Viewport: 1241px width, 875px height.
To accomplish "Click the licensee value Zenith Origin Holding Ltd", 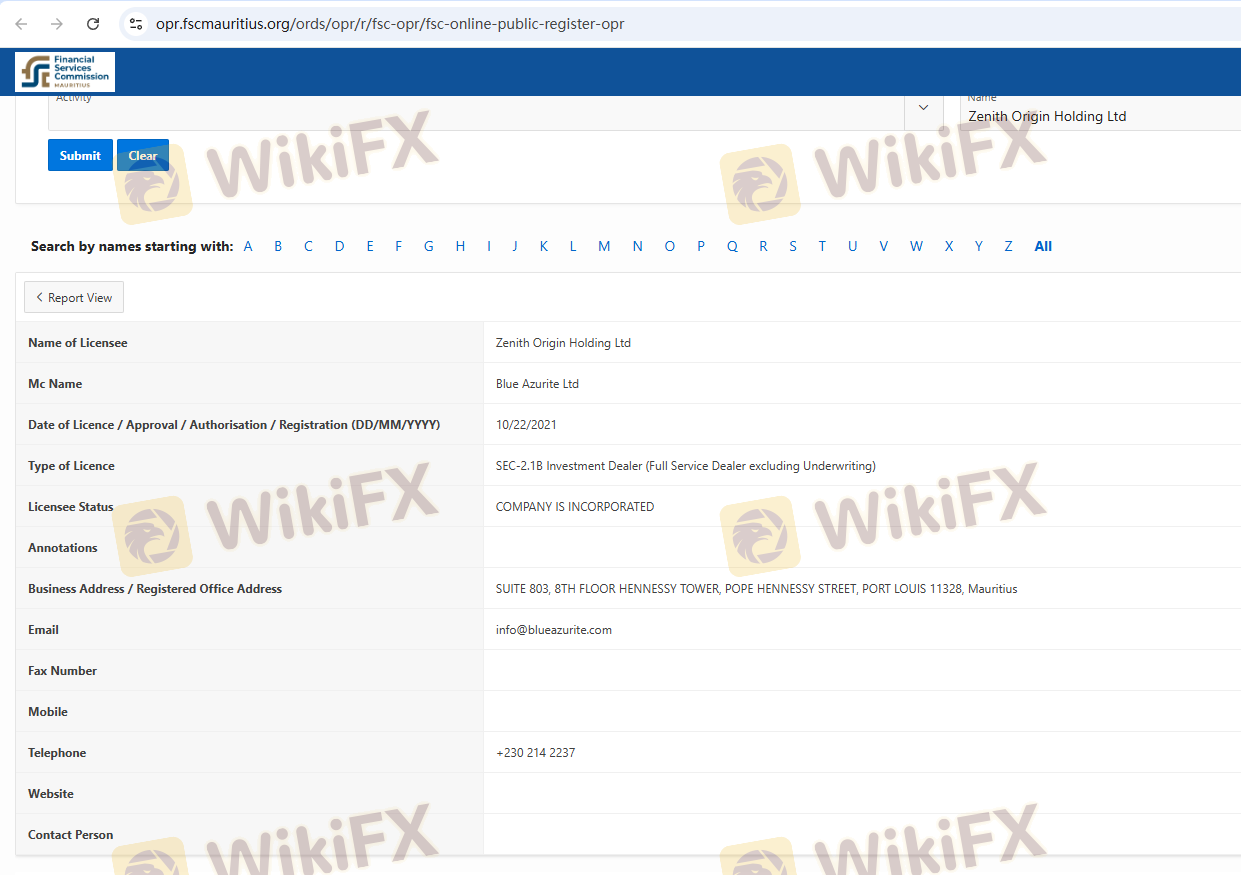I will tap(563, 343).
